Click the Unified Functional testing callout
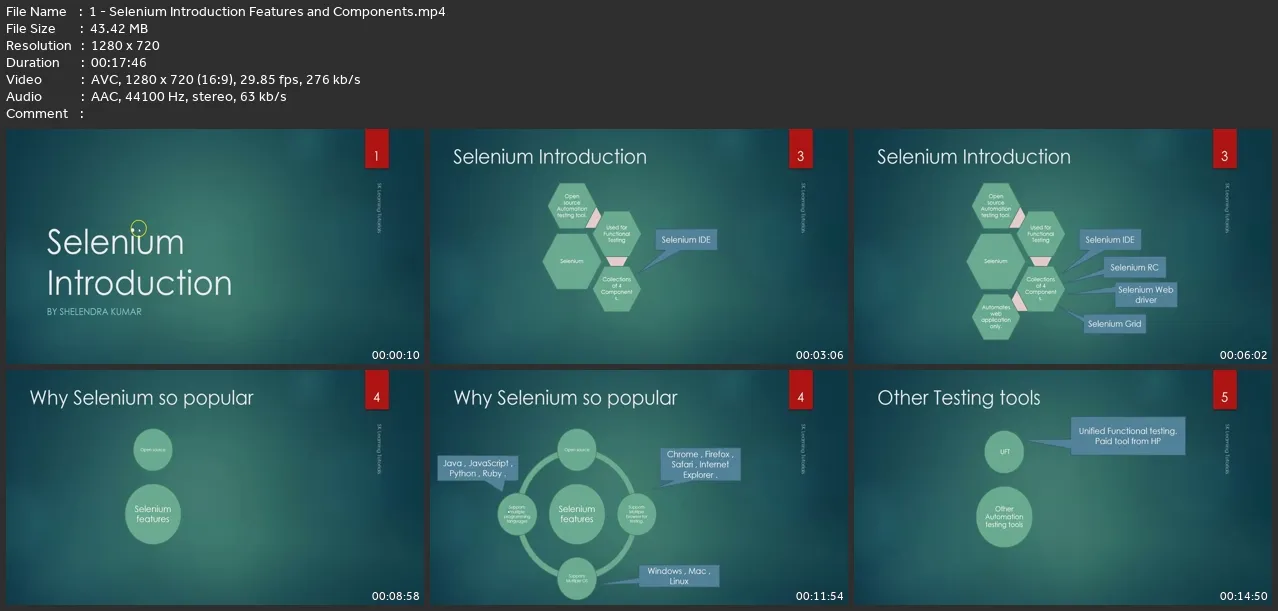 [1127, 436]
